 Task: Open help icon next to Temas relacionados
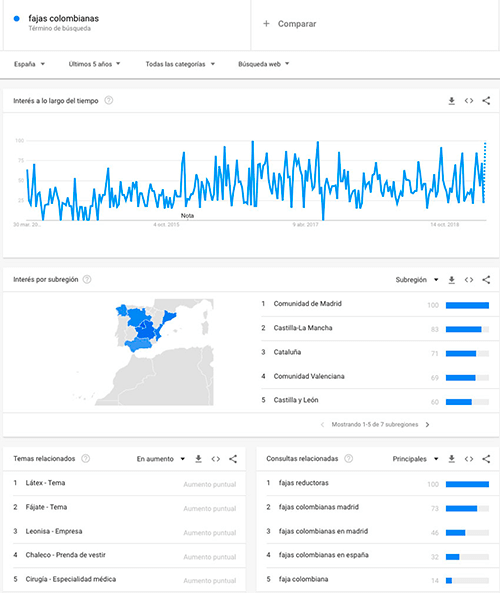click(x=86, y=459)
